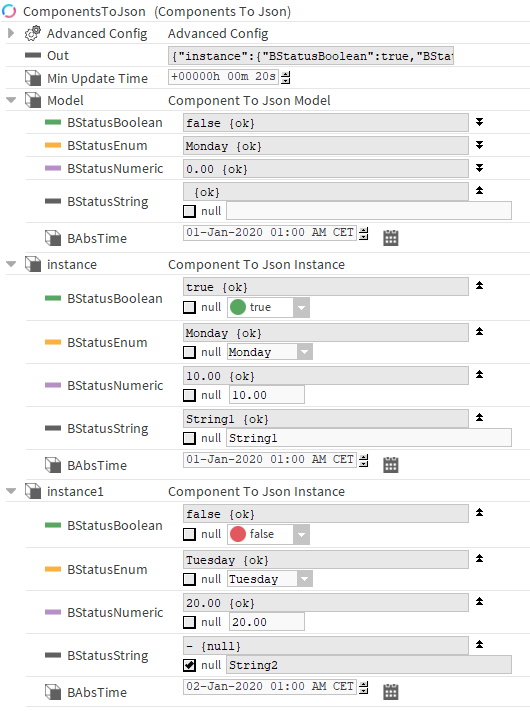Collapse the instance tree section
The width and height of the screenshot is (530, 718).
(11, 264)
